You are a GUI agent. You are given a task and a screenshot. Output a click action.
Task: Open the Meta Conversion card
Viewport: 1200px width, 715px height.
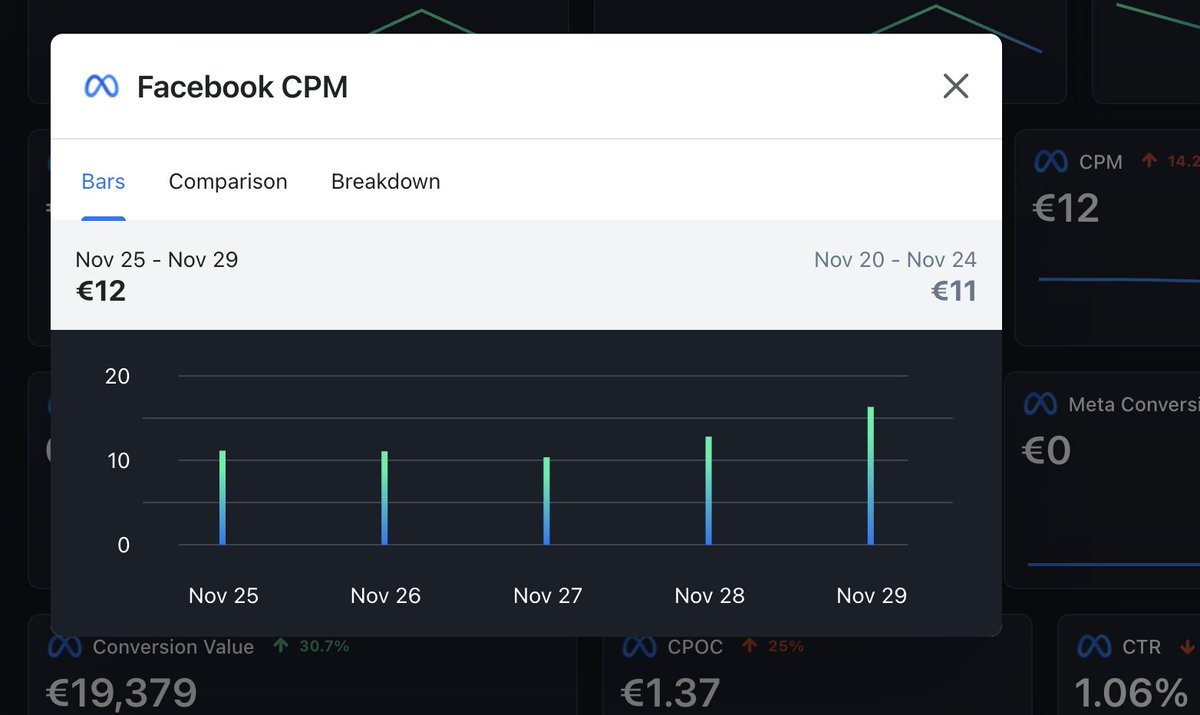pyautogui.click(x=1102, y=480)
